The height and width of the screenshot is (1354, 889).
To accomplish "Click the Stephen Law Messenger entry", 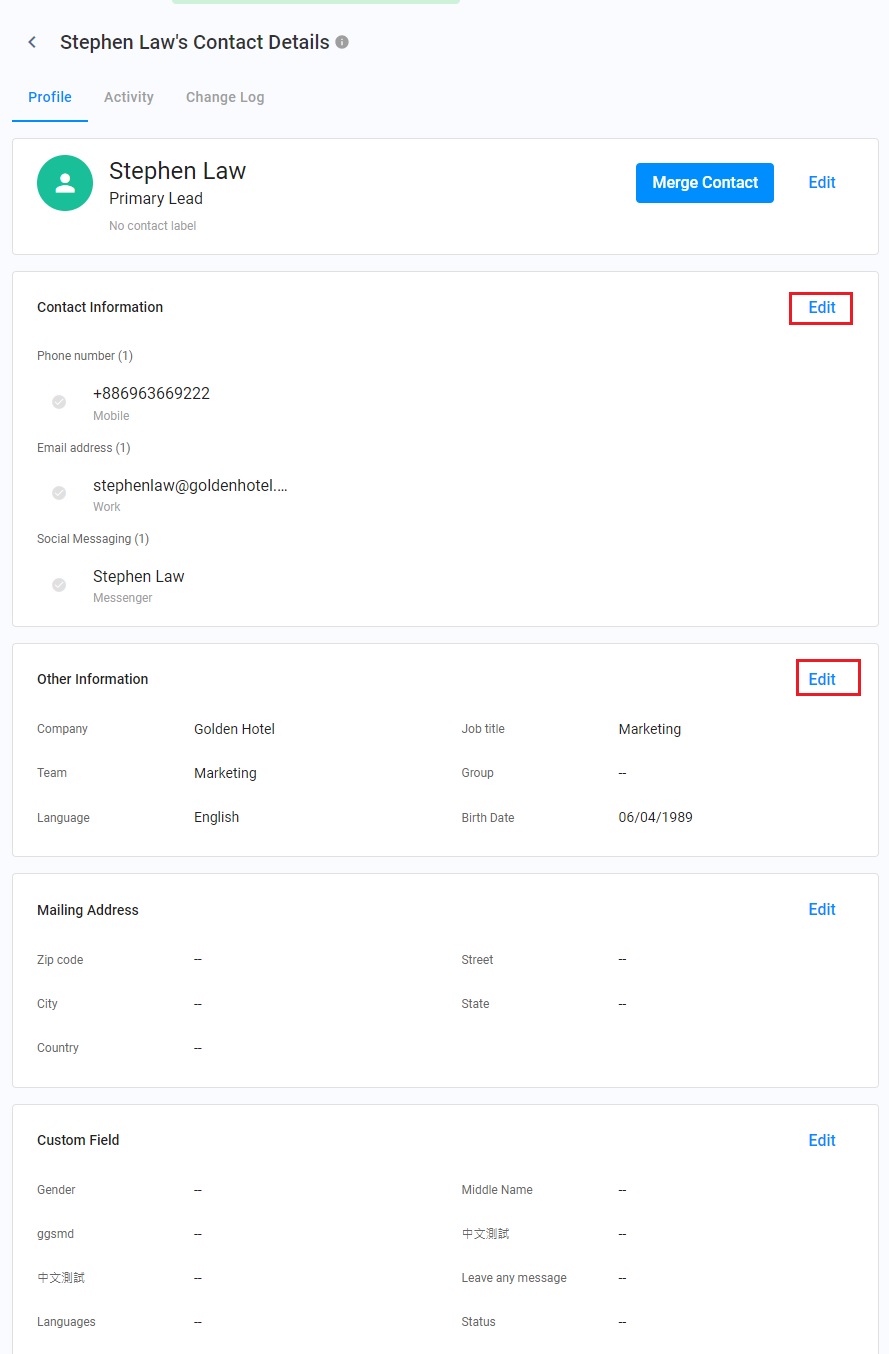I will (x=139, y=576).
